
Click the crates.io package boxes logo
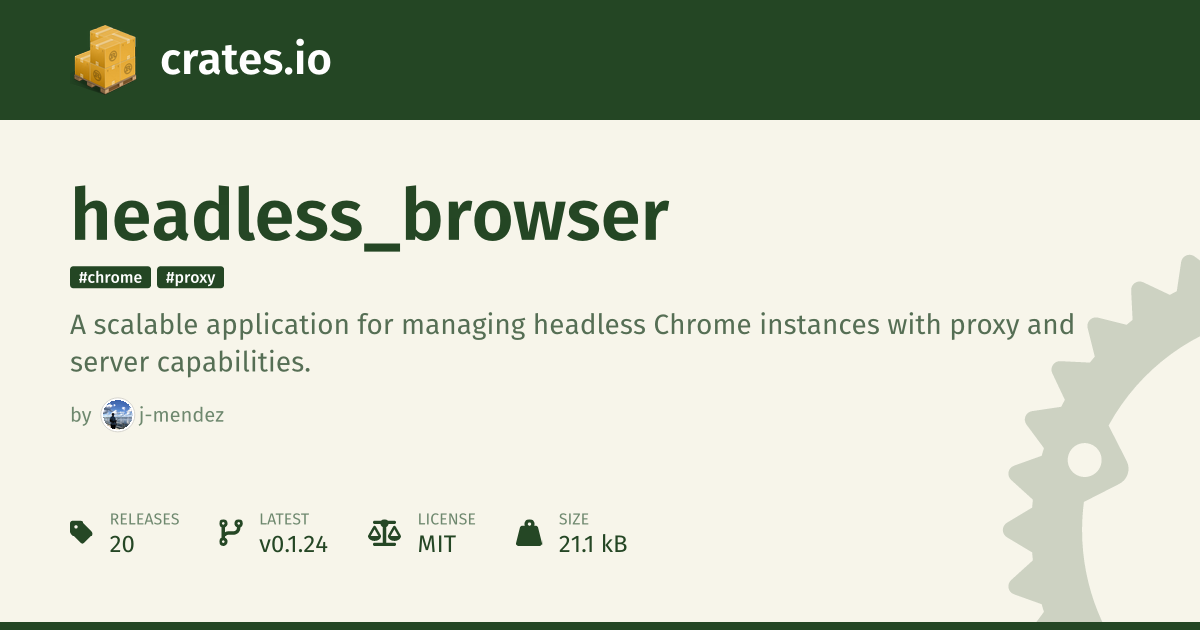[x=104, y=60]
